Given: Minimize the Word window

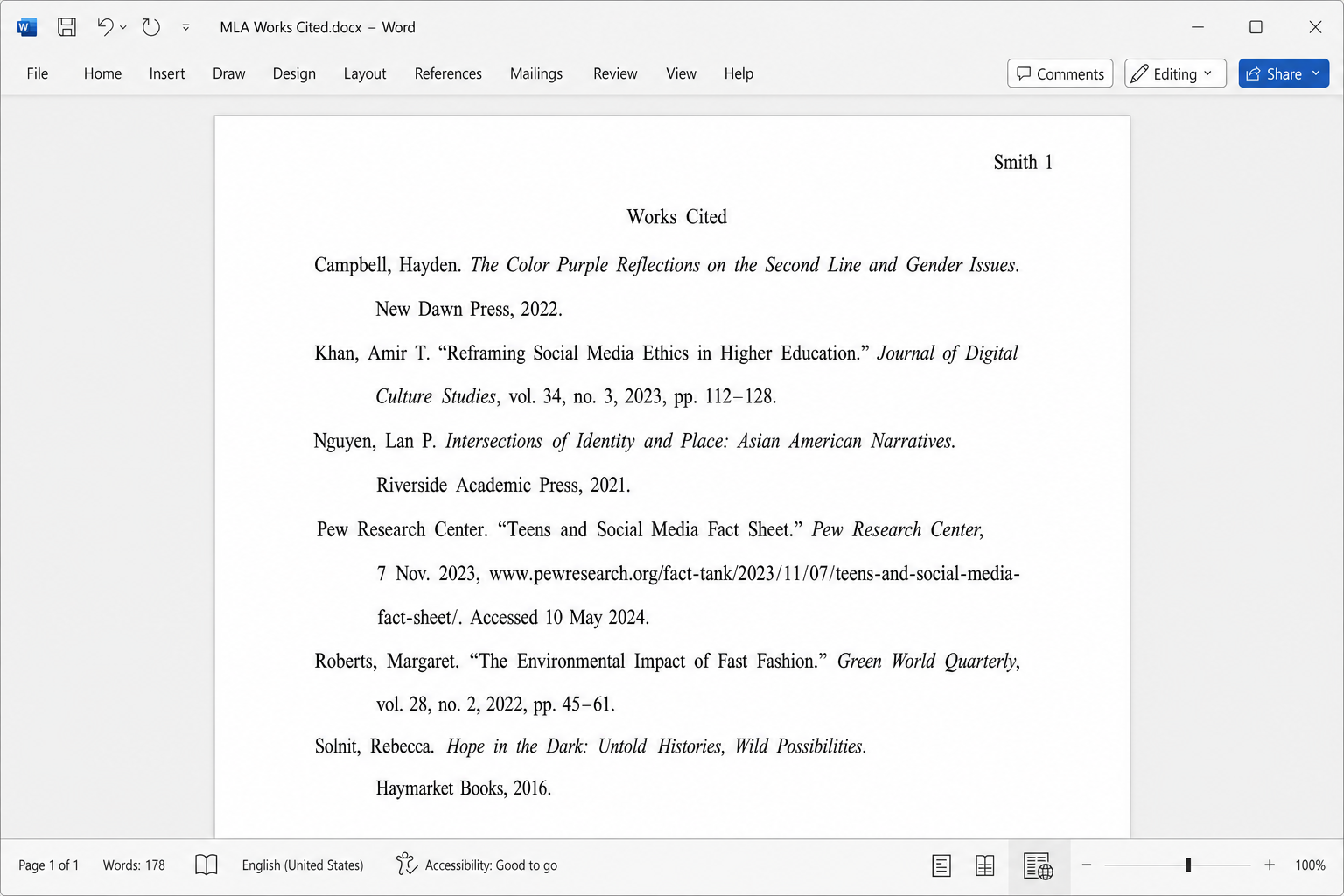Looking at the screenshot, I should click(1198, 27).
